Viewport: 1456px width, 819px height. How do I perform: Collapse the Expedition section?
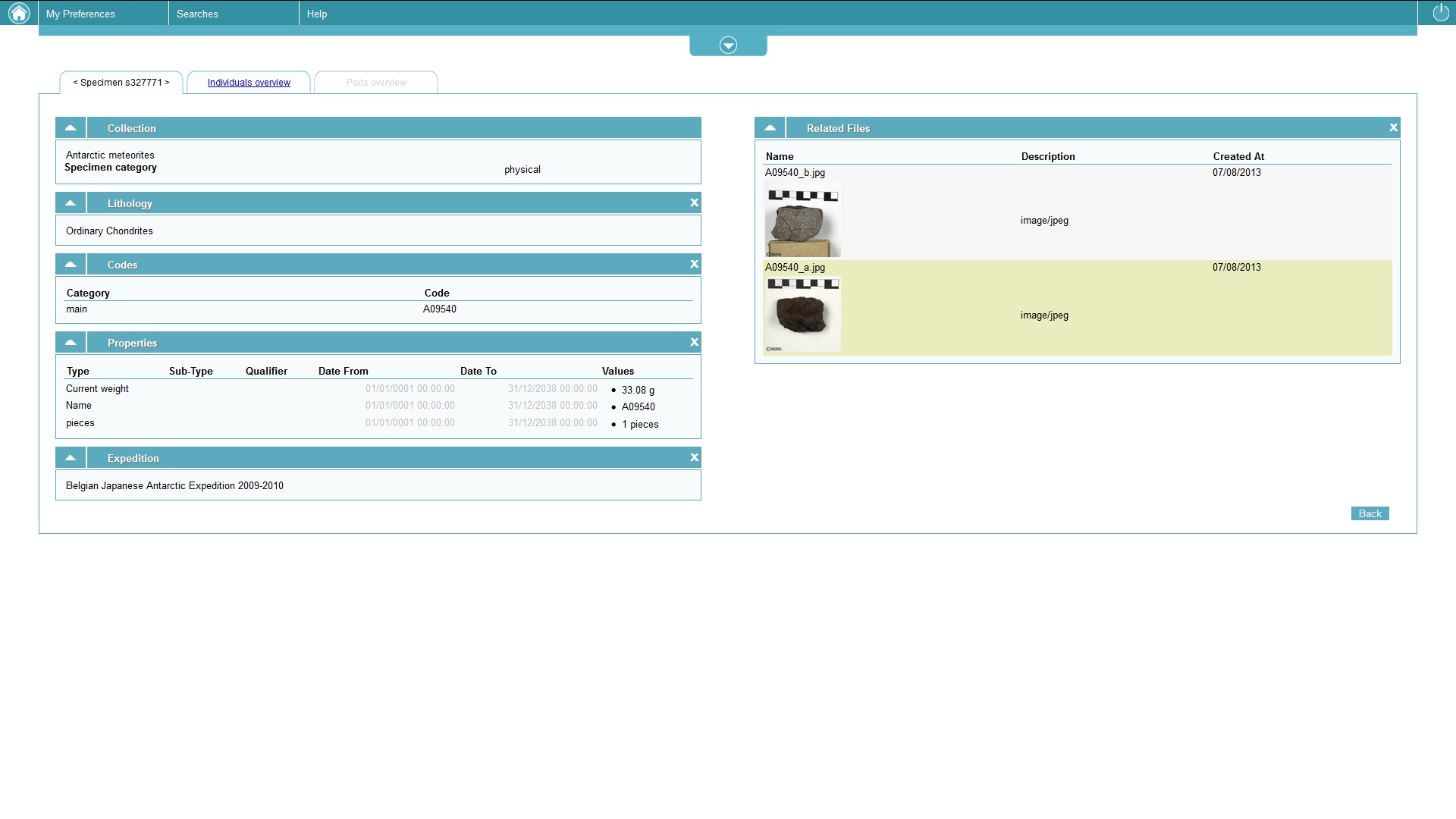click(71, 457)
